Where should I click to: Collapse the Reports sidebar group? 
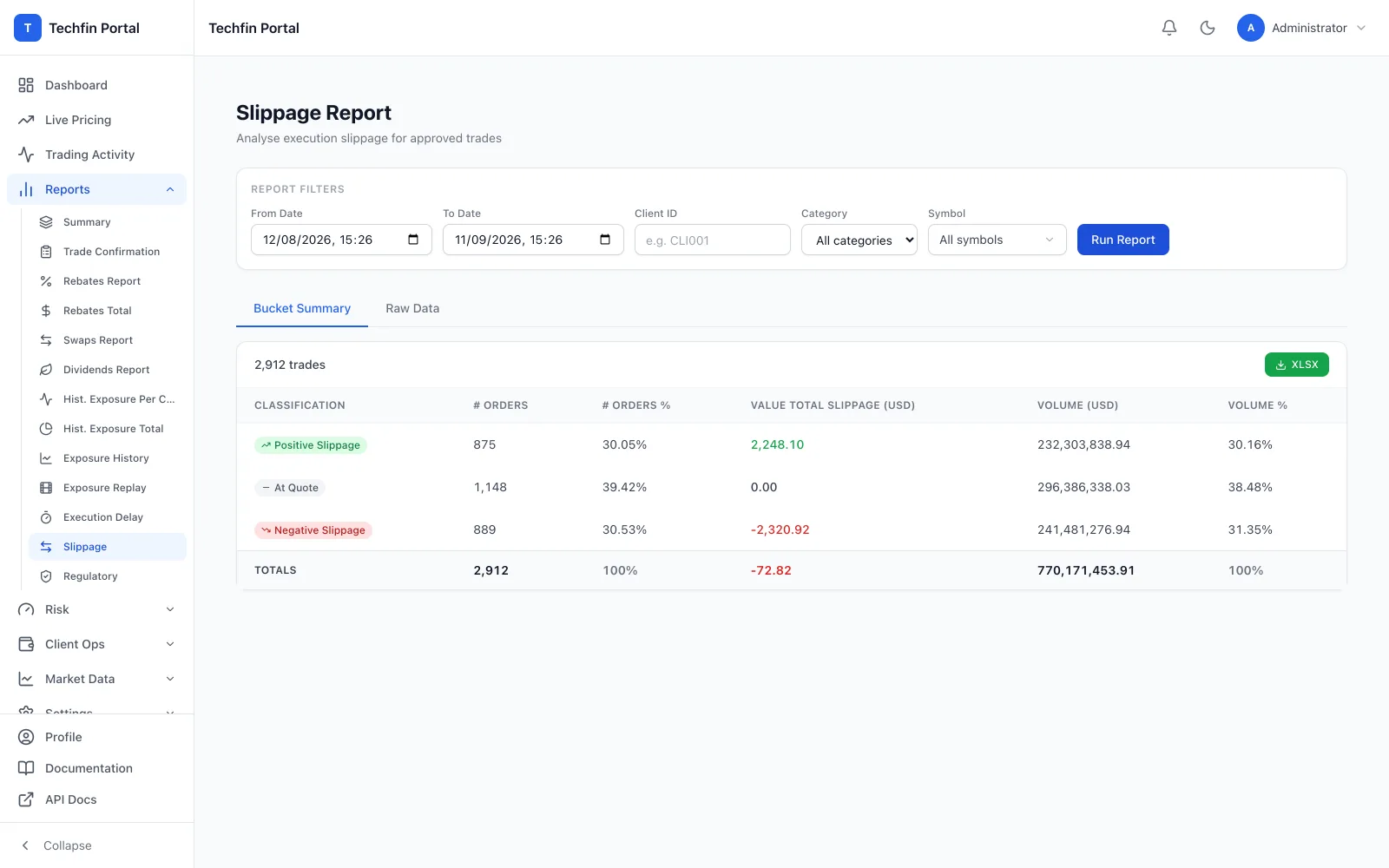(96, 189)
